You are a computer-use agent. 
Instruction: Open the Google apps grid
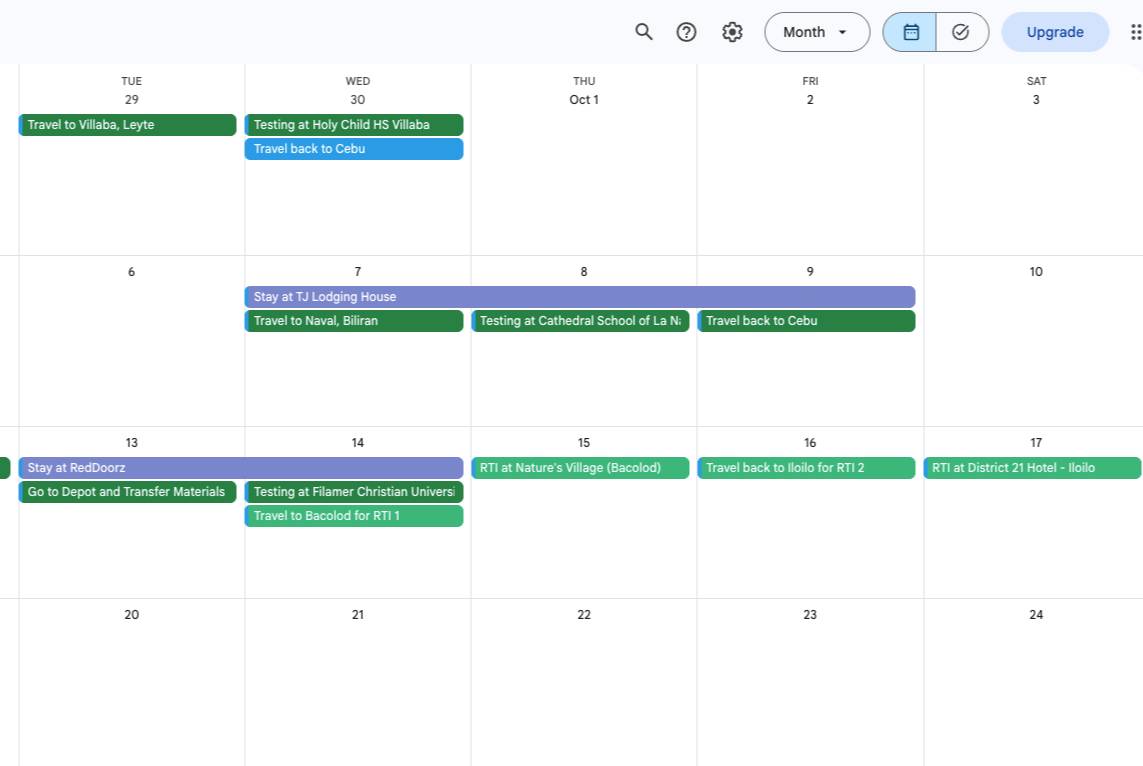coord(1135,32)
